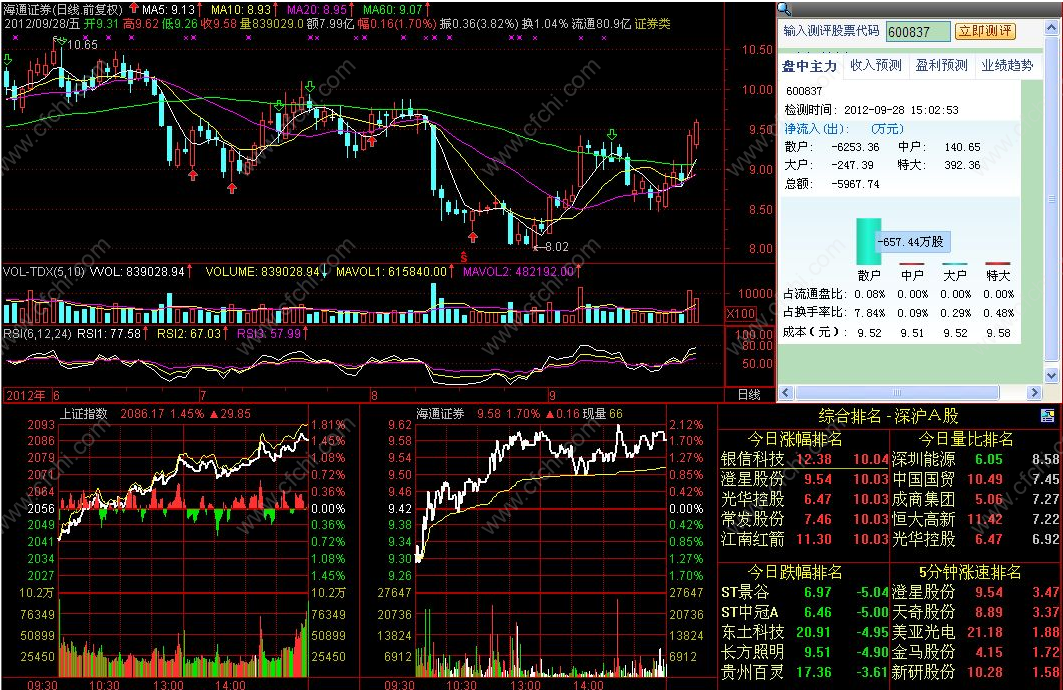
Task: Click the MAVOL1: 615840.00 label
Action: click(392, 272)
